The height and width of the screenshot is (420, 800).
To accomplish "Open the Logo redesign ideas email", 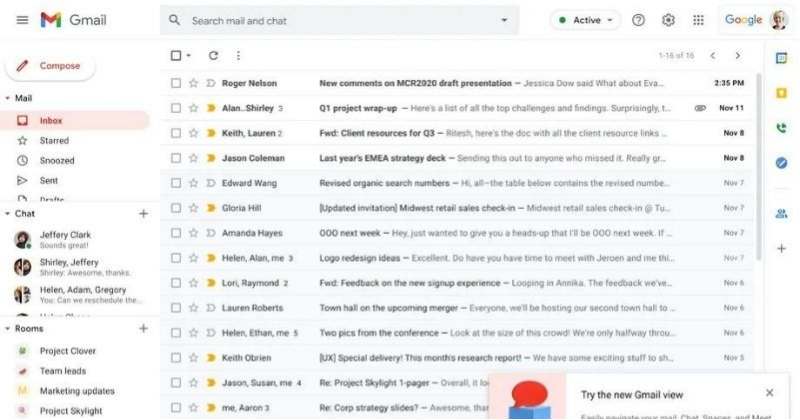I will (x=457, y=258).
